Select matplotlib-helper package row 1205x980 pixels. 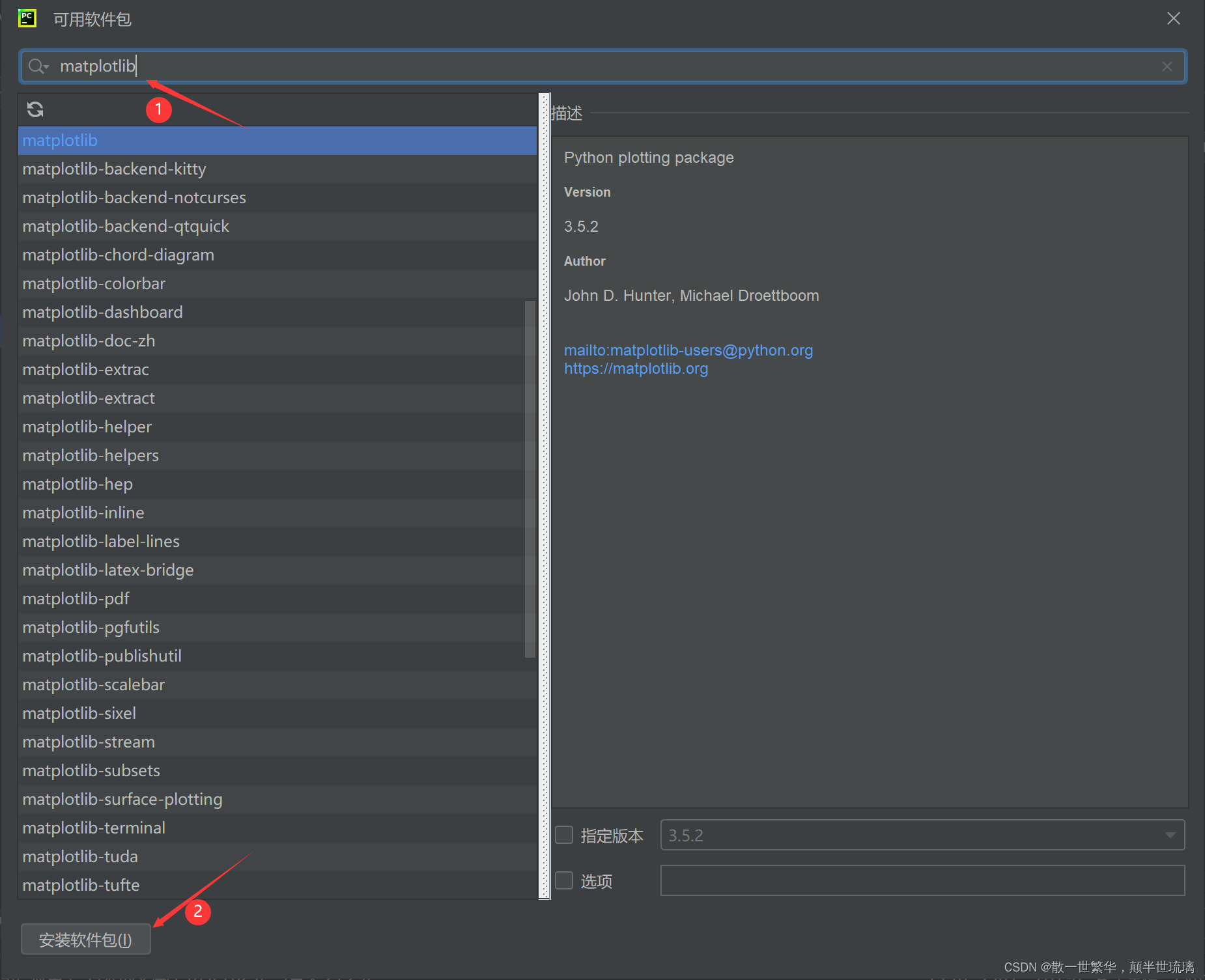pyautogui.click(x=277, y=427)
